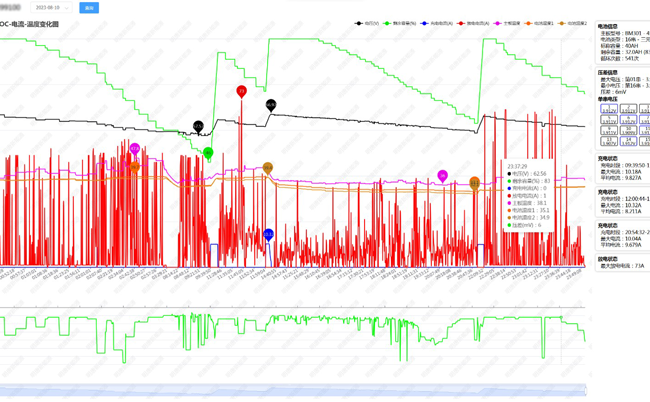Toggle the black 电压(V) legend series
Image resolution: width=650 pixels, height=402 pixels.
point(367,24)
